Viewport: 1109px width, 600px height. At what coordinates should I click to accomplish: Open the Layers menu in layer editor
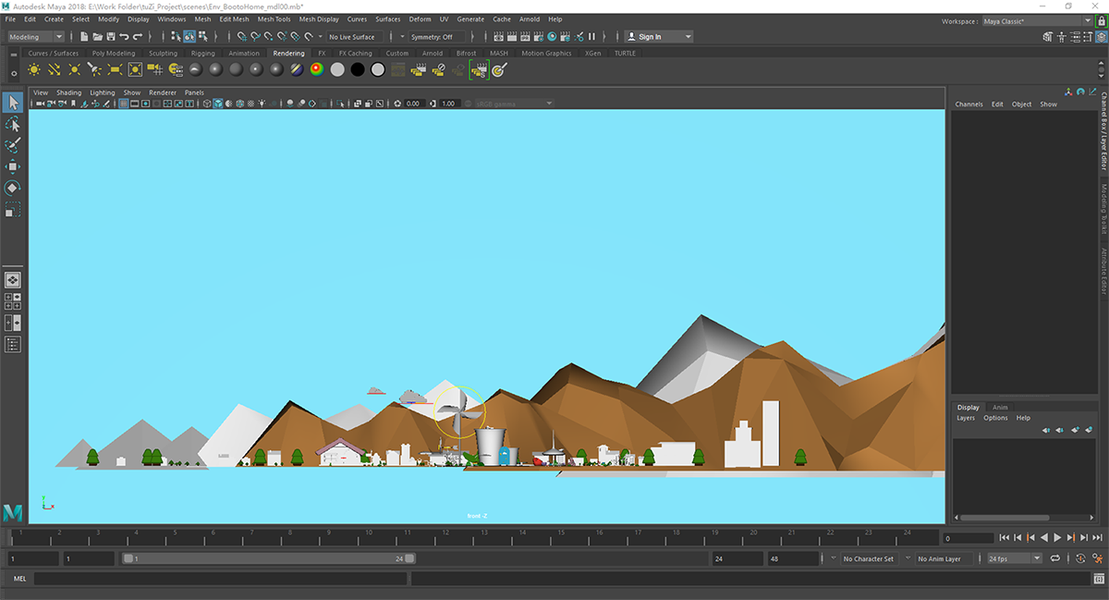pos(965,418)
